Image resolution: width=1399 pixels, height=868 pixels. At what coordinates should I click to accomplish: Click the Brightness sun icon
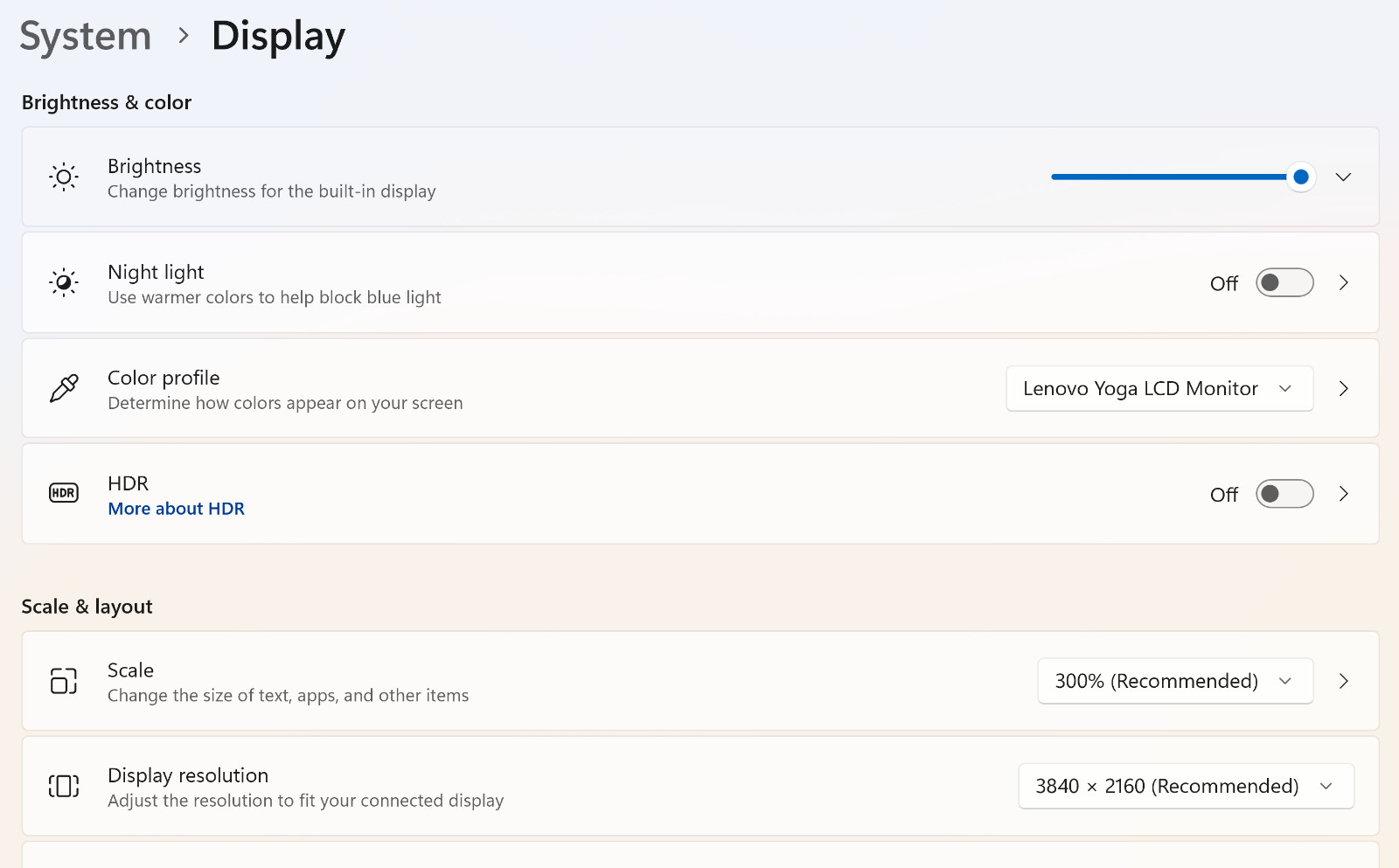click(x=64, y=177)
